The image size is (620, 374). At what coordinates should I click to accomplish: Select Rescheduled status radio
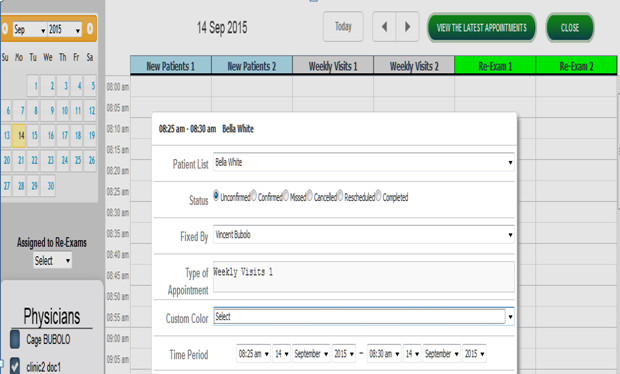pyautogui.click(x=340, y=195)
